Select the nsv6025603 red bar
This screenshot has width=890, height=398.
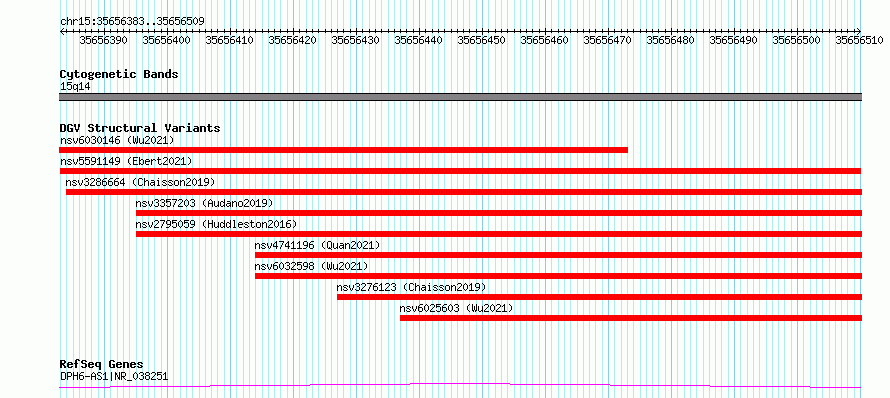pyautogui.click(x=631, y=318)
